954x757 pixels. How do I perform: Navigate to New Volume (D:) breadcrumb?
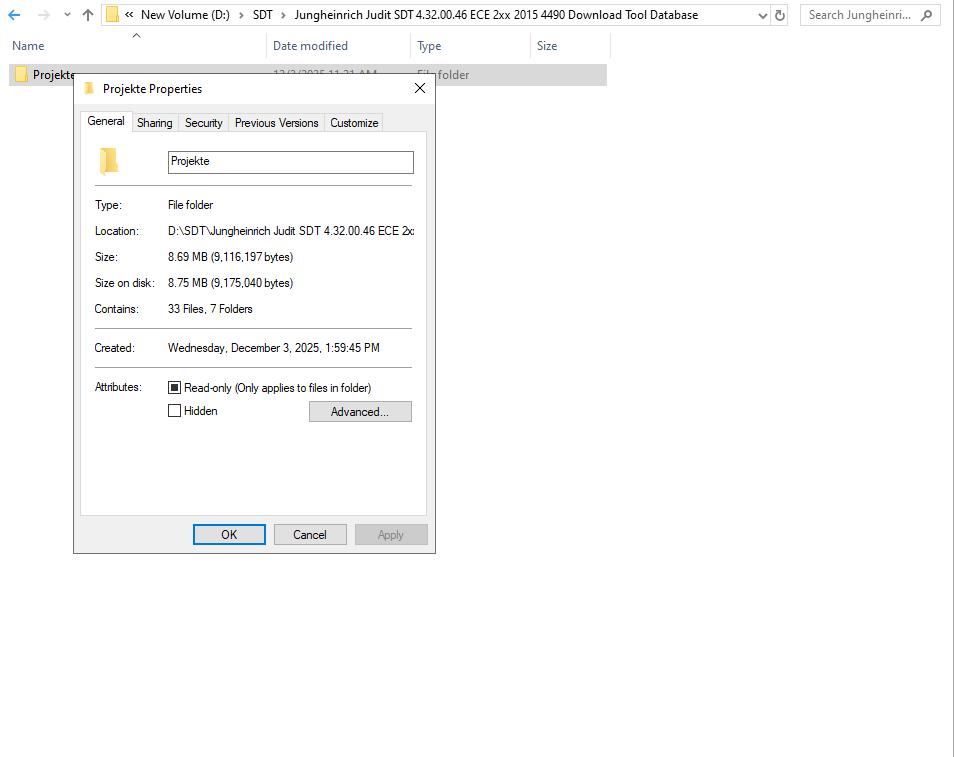click(185, 15)
